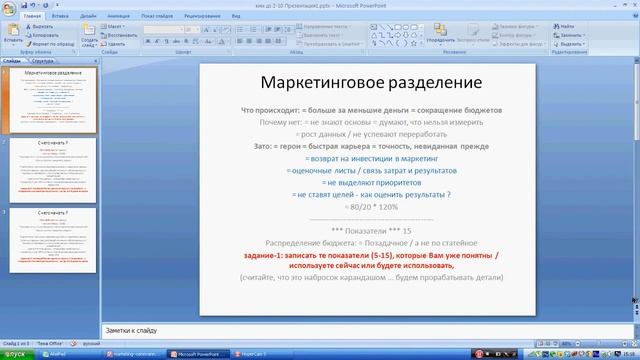Justify text alignment

pos(268,41)
